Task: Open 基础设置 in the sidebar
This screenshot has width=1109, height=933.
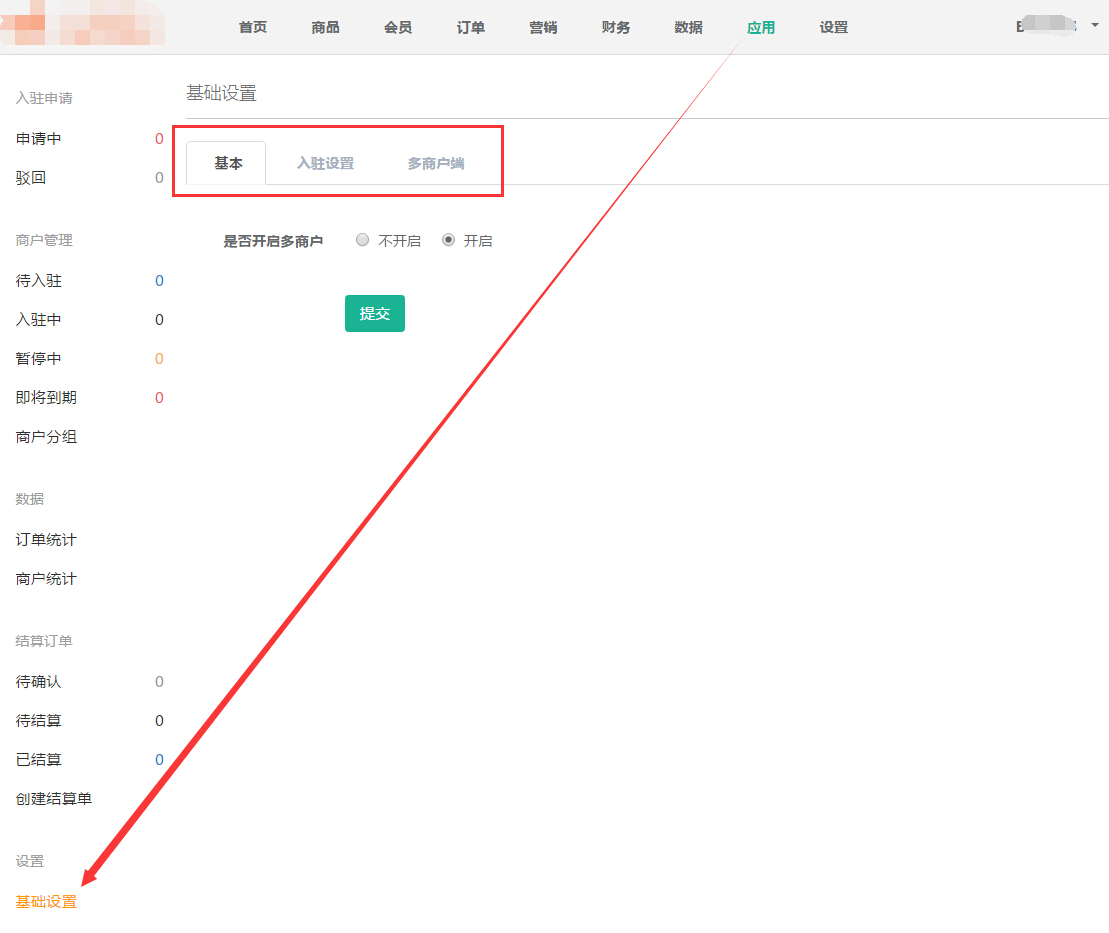Action: 46,901
